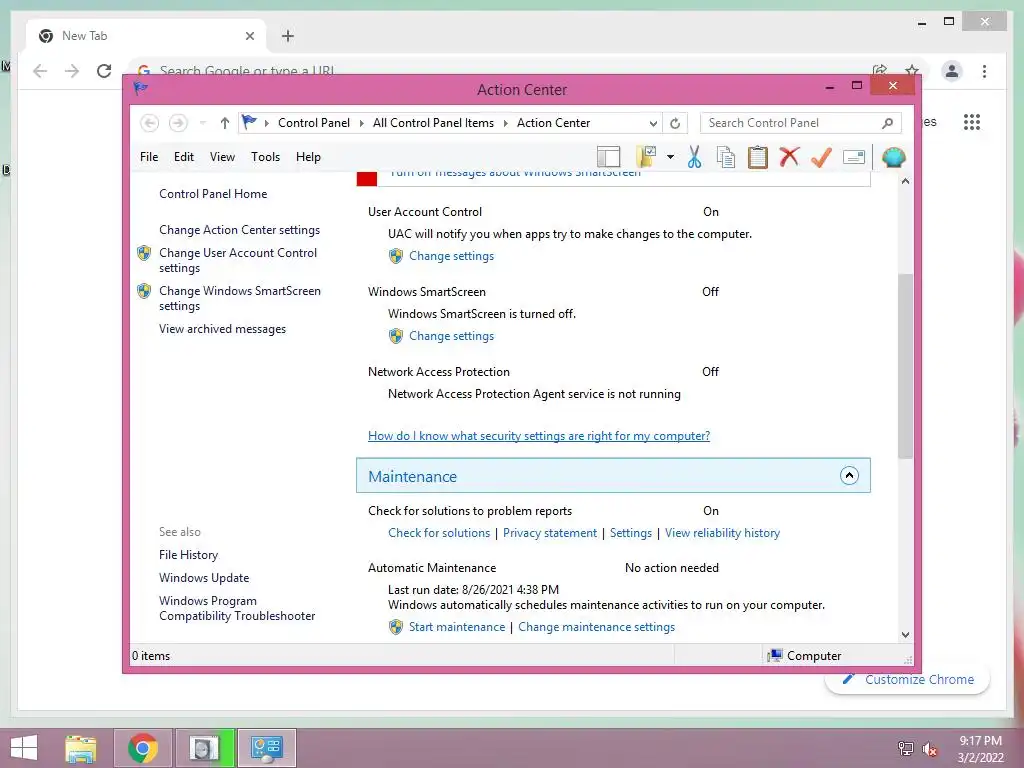This screenshot has width=1024, height=768.
Task: Click the network tray icon
Action: (906, 749)
